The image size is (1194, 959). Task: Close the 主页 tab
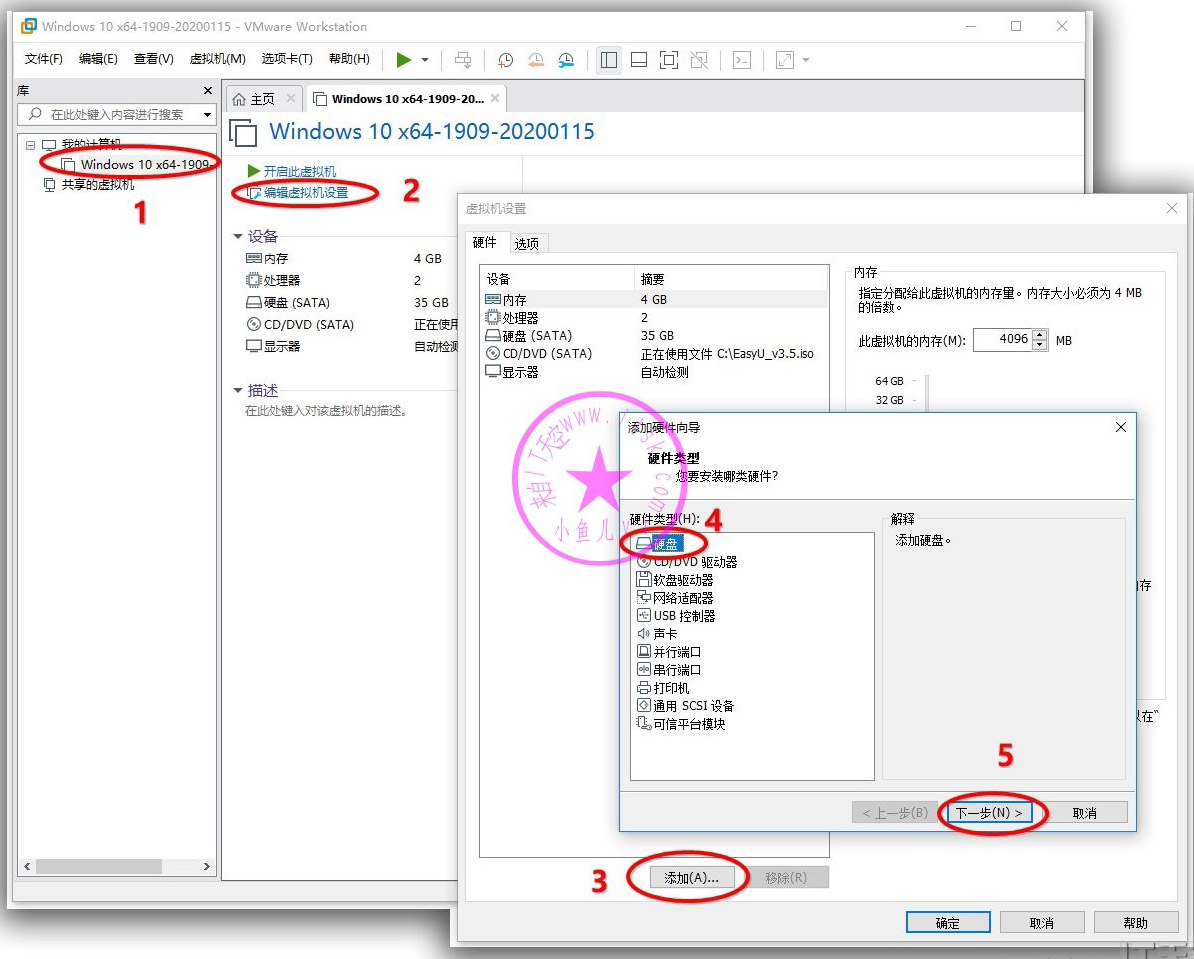291,98
